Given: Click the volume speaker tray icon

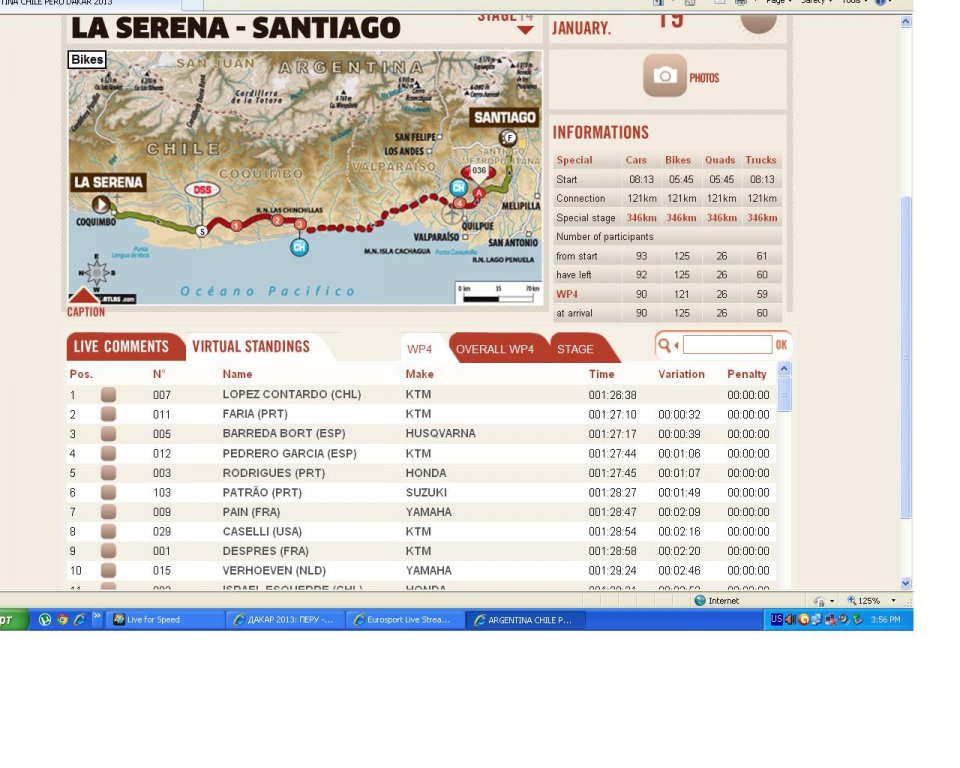Looking at the screenshot, I should point(790,619).
